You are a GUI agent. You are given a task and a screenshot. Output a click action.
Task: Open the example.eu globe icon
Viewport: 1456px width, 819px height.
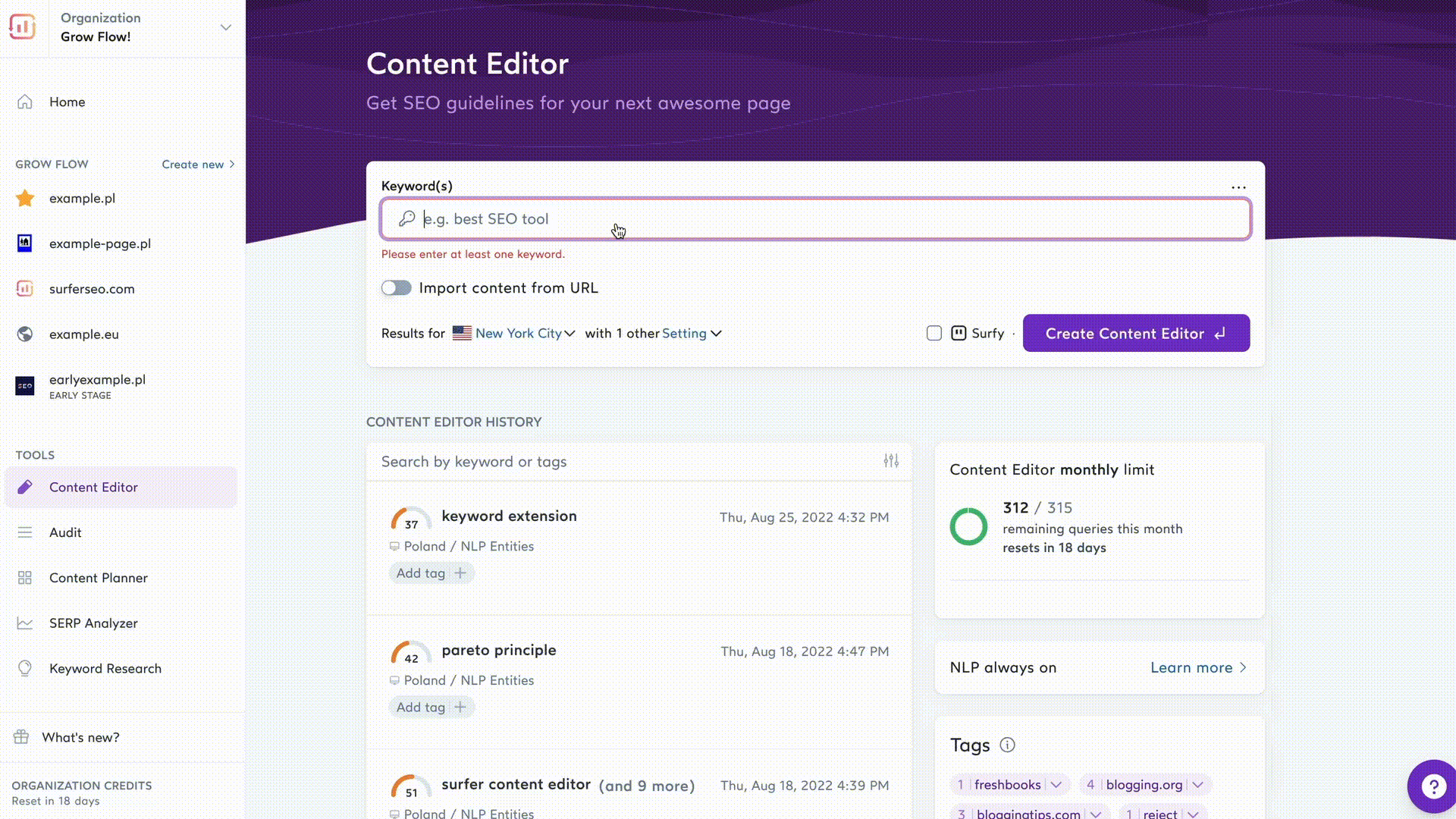pyautogui.click(x=25, y=334)
